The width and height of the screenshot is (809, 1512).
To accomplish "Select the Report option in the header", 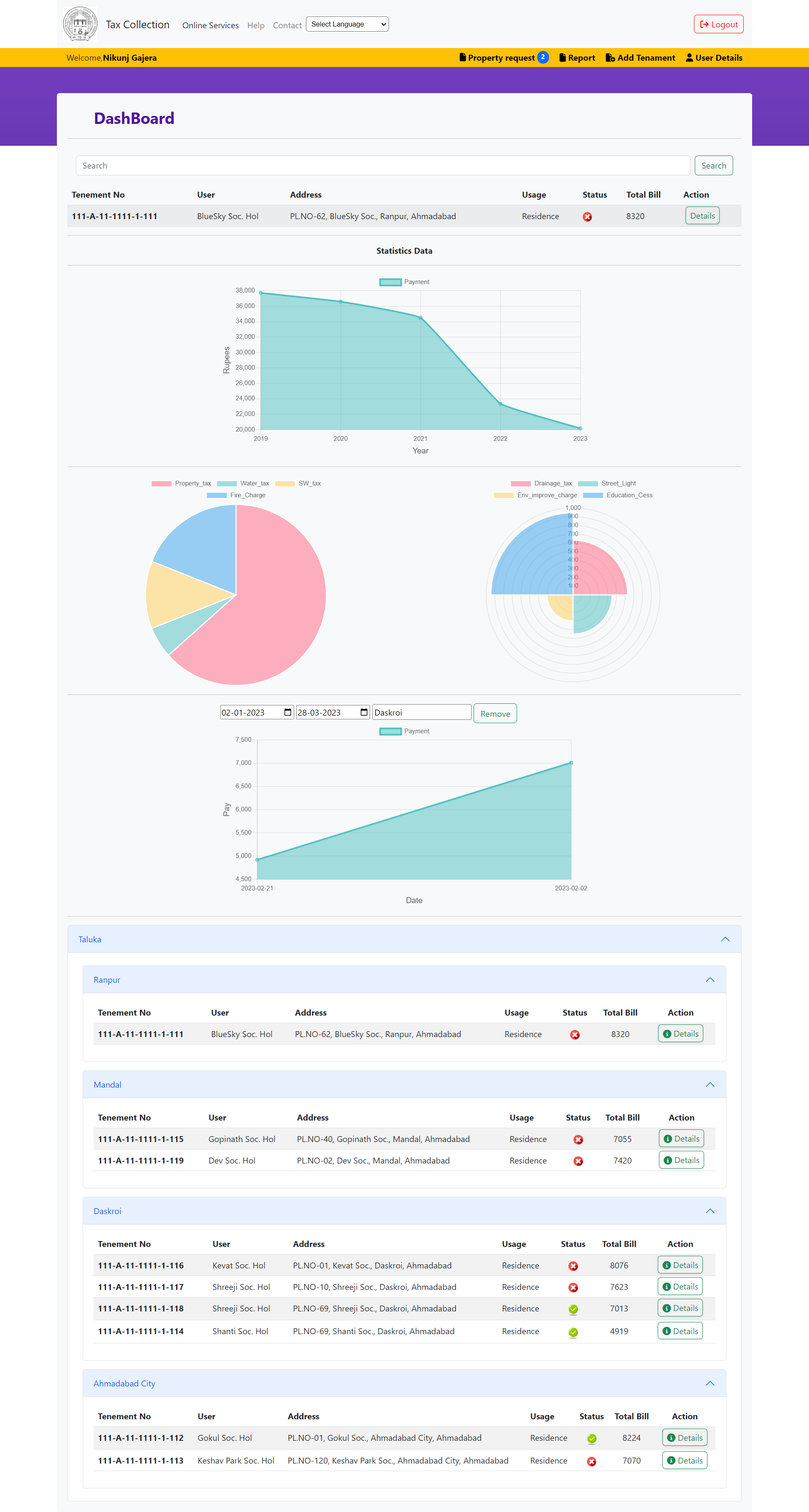I will 576,57.
